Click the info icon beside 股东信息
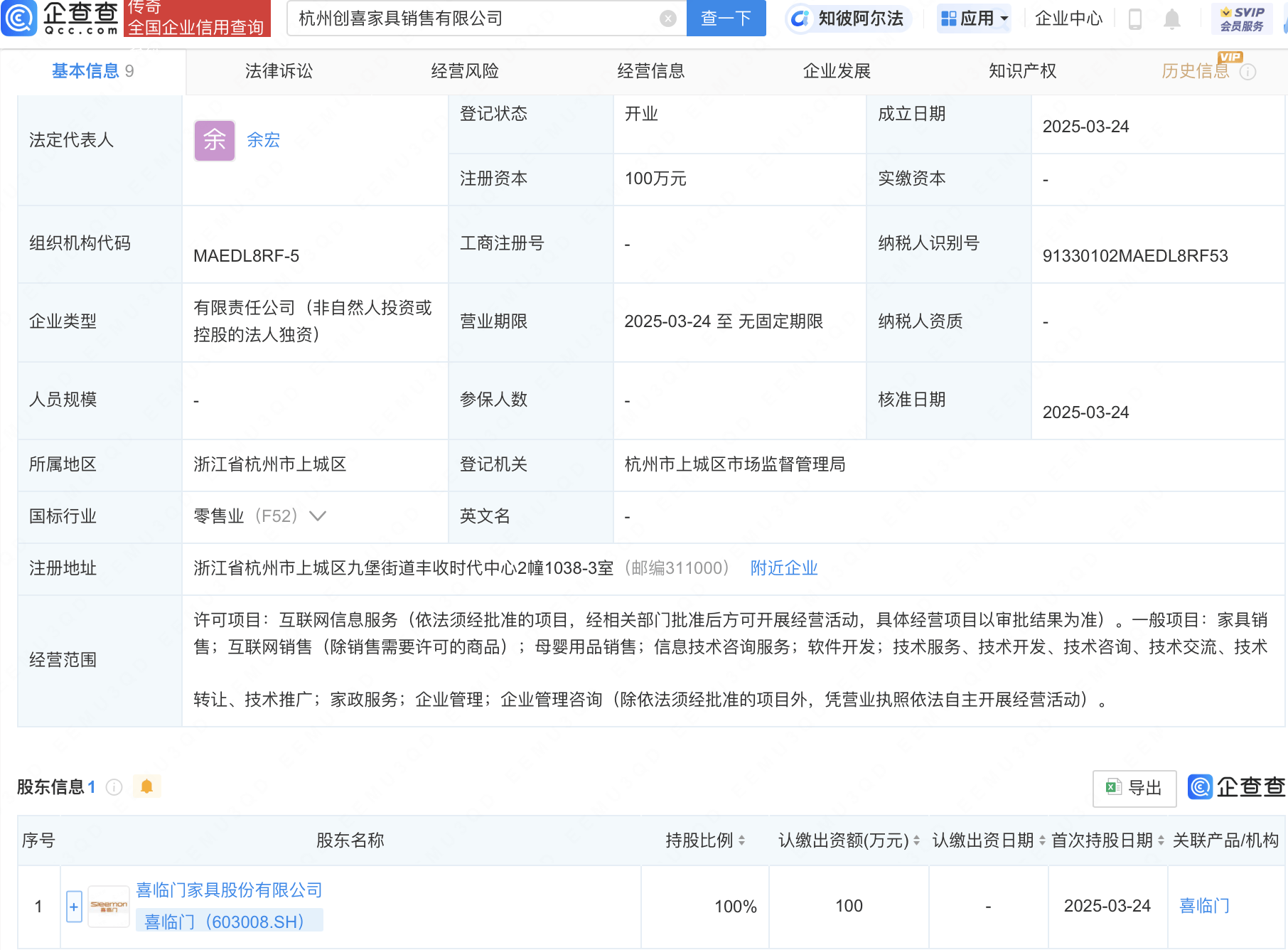 pos(114,787)
